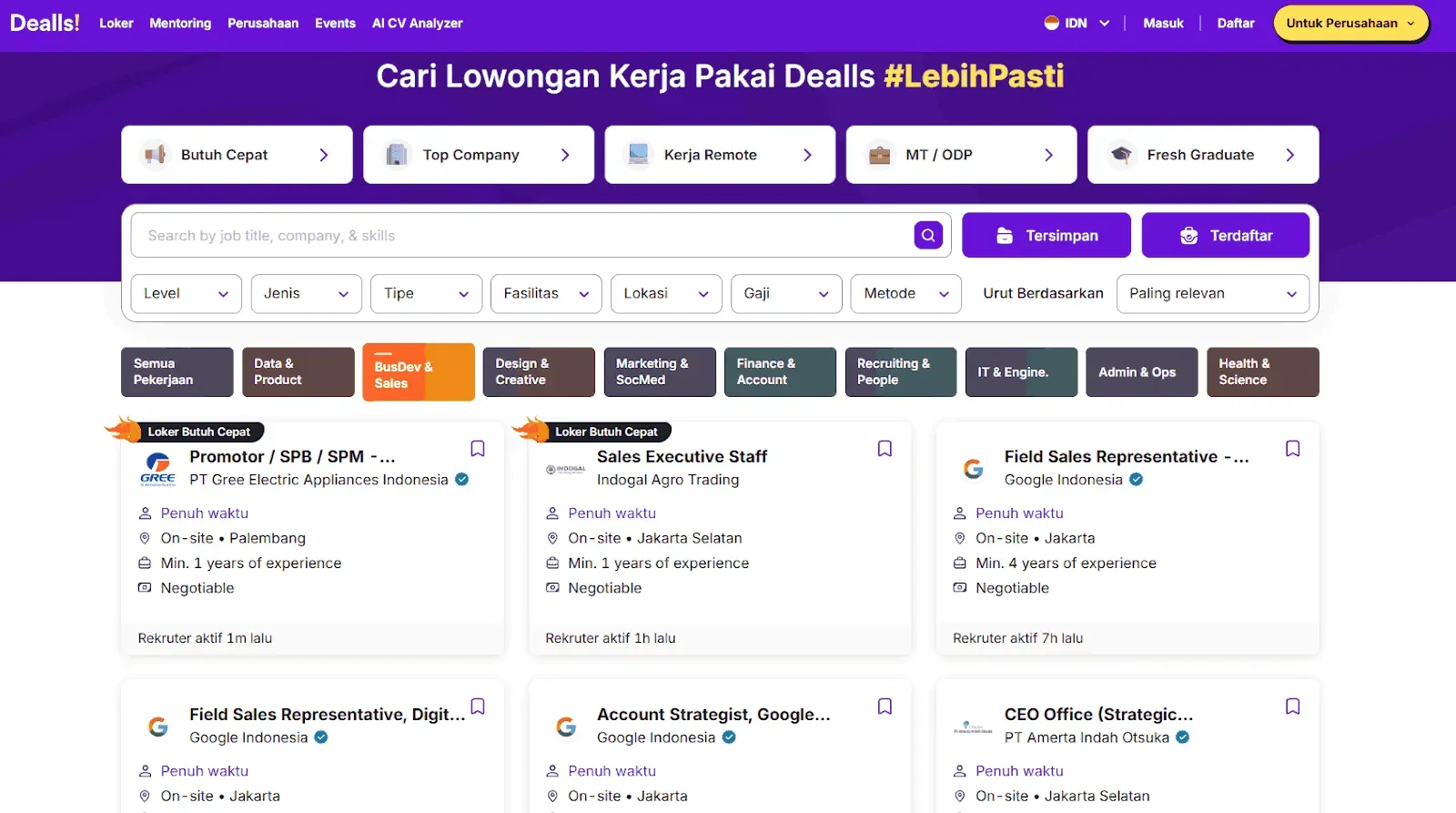
Task: Open the Sales Executive Staff job title
Action: click(x=682, y=456)
